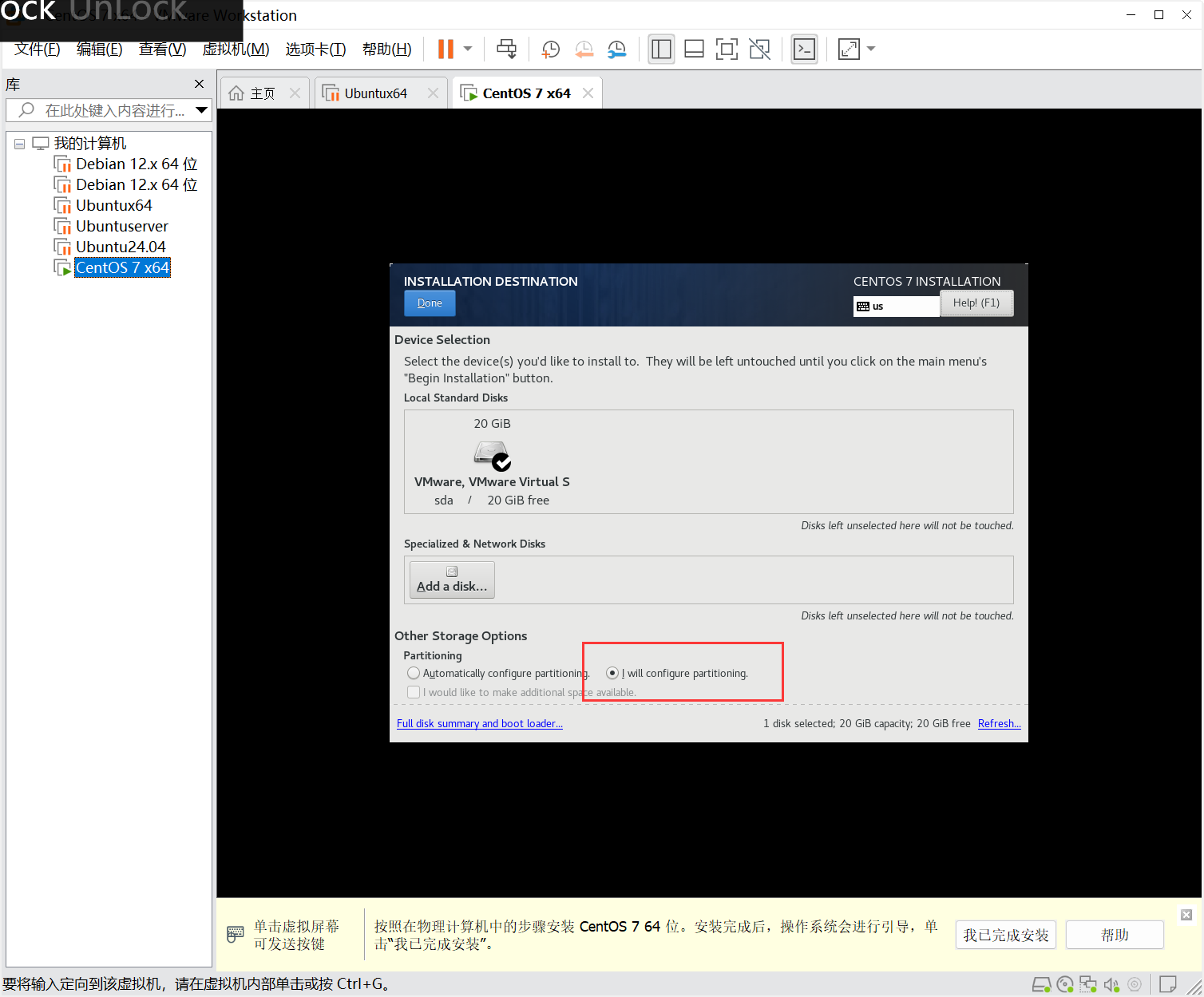1204x997 pixels.
Task: Open the 帮助(H) menu
Action: [387, 49]
